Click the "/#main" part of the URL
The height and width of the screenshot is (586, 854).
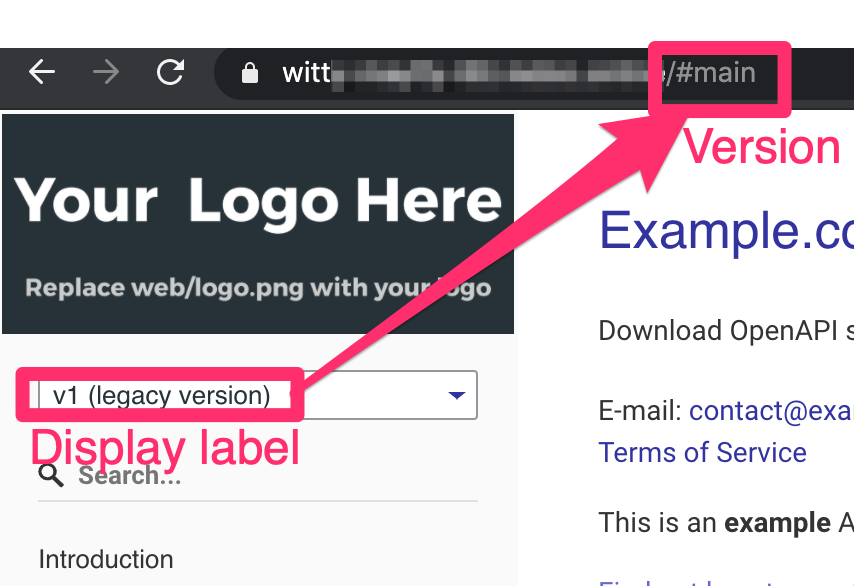click(711, 73)
